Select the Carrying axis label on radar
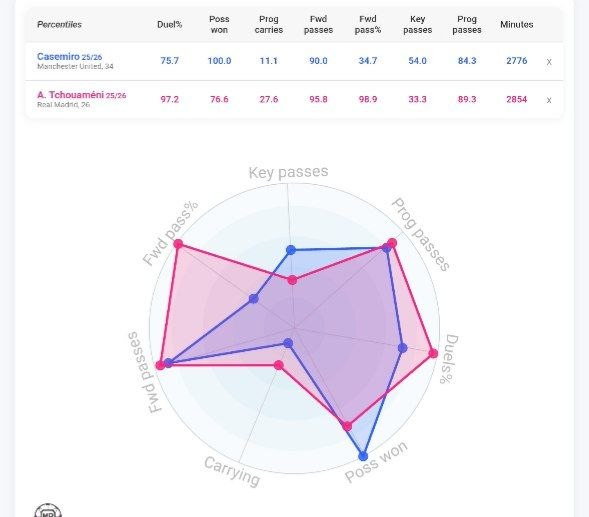 [x=232, y=472]
